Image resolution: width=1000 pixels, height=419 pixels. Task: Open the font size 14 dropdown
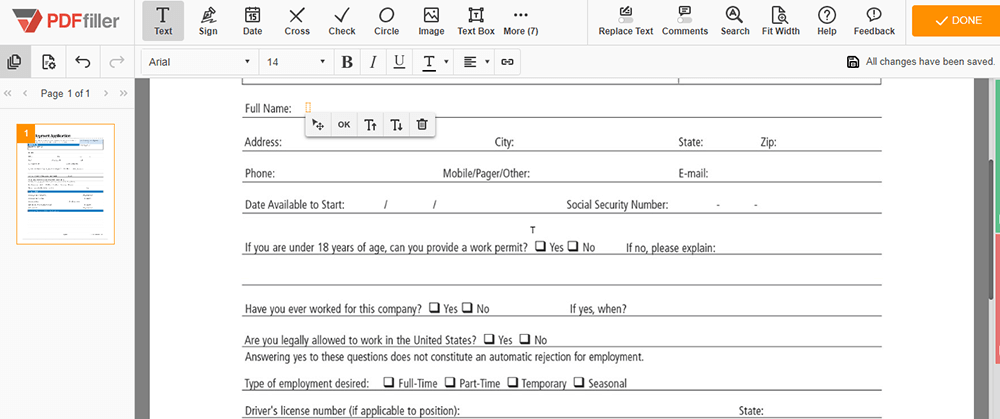point(295,62)
